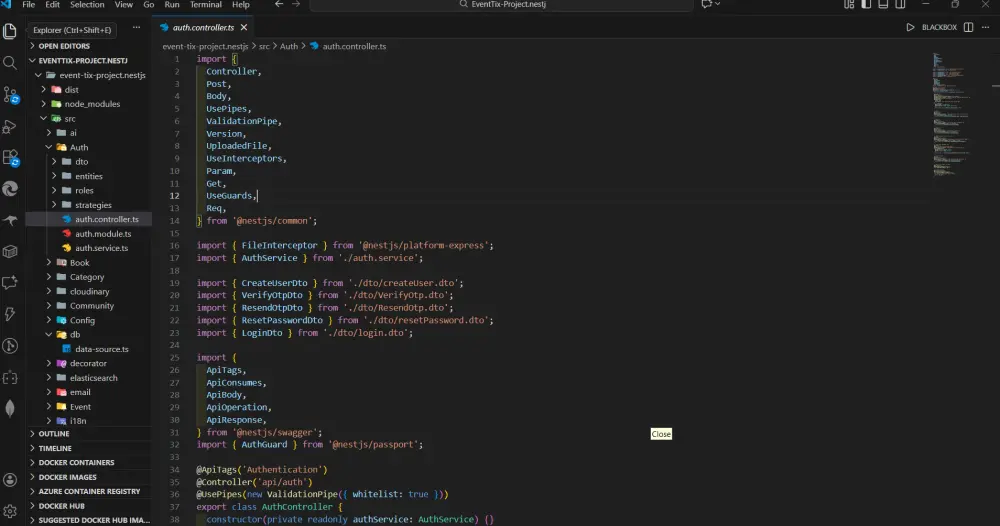Click the BLACKBOX button
This screenshot has height=526, width=1000.
pyautogui.click(x=938, y=27)
